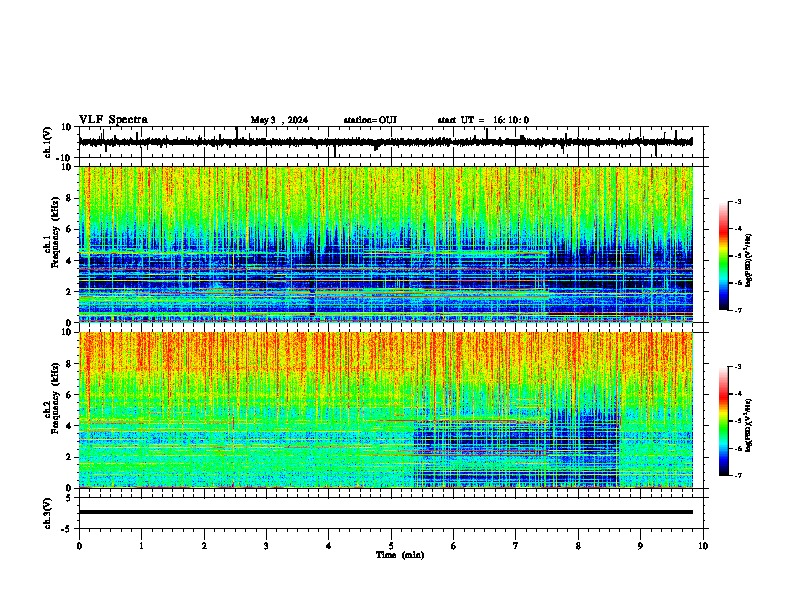Screen dimensions: 792x612
Task: Click the date text "May 3 , 2024"
Action: click(279, 120)
